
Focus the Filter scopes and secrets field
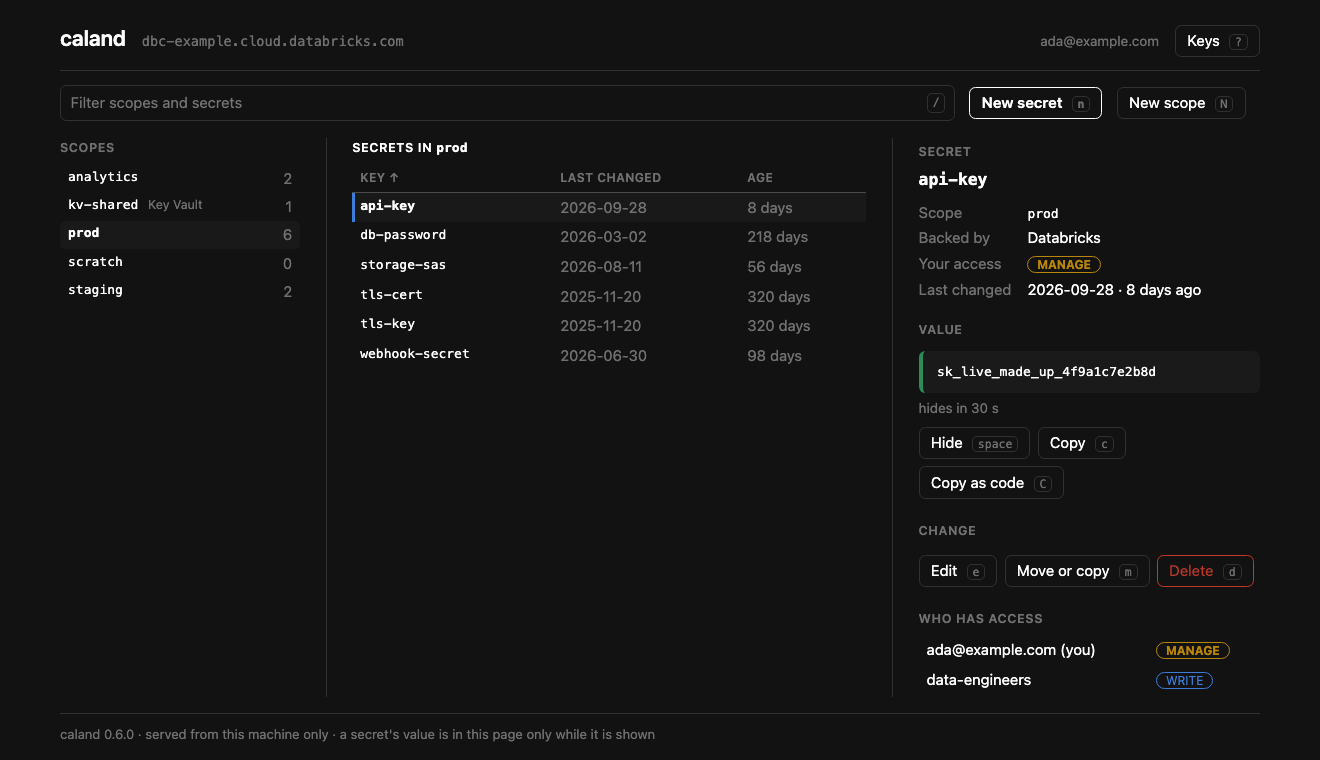[507, 103]
